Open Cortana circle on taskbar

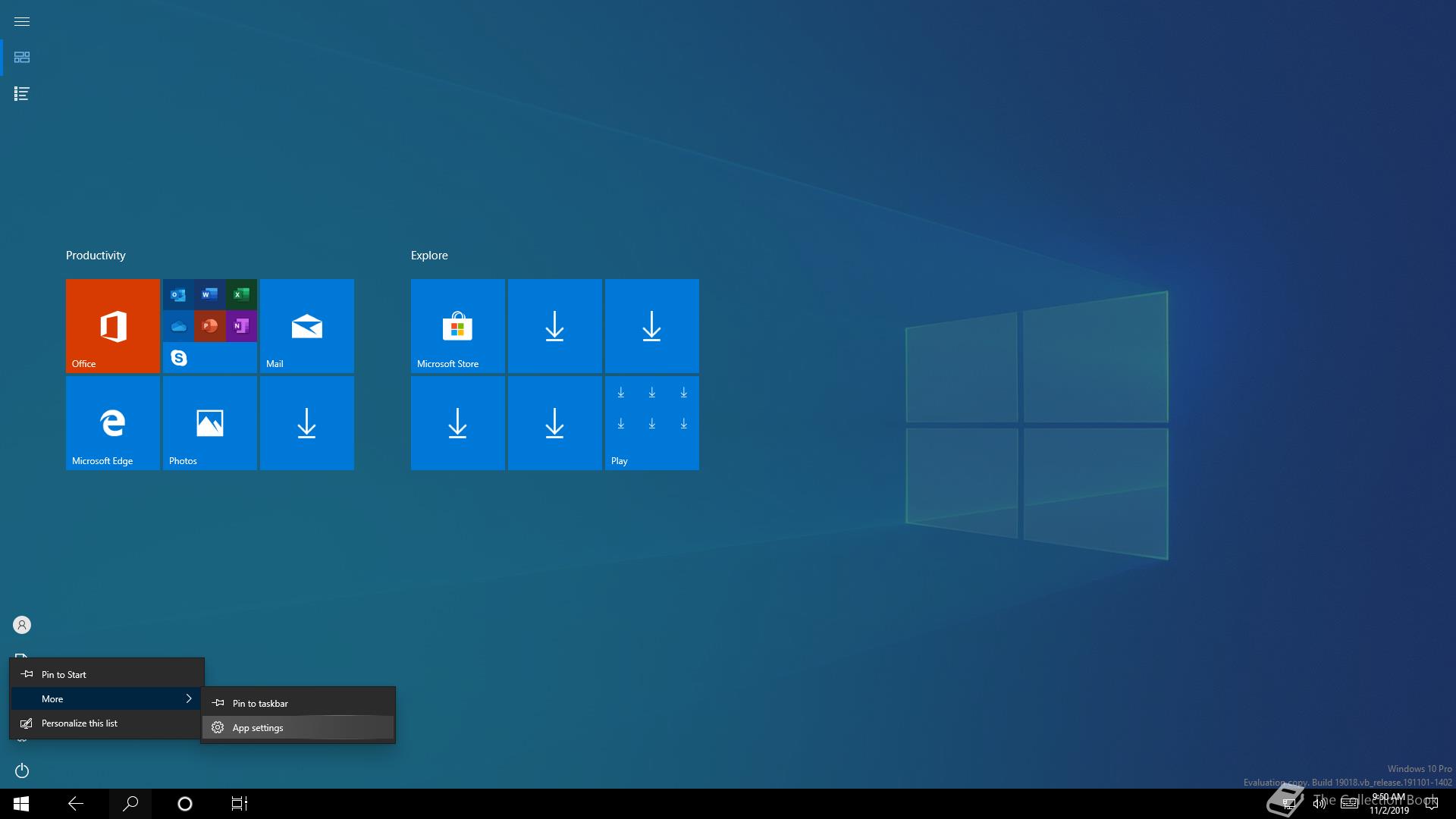[x=185, y=804]
